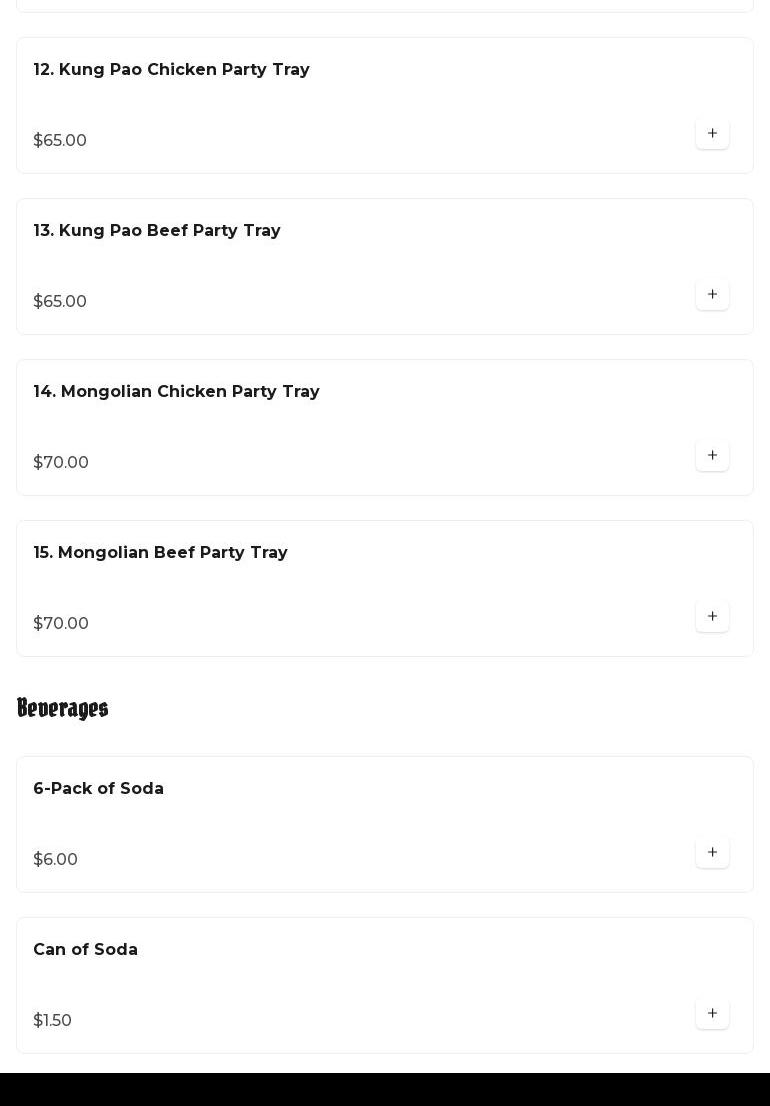Screen dimensions: 770x1106
Task: Click the $65.00 price of Kung Pao Chicken tray
Action: [60, 141]
